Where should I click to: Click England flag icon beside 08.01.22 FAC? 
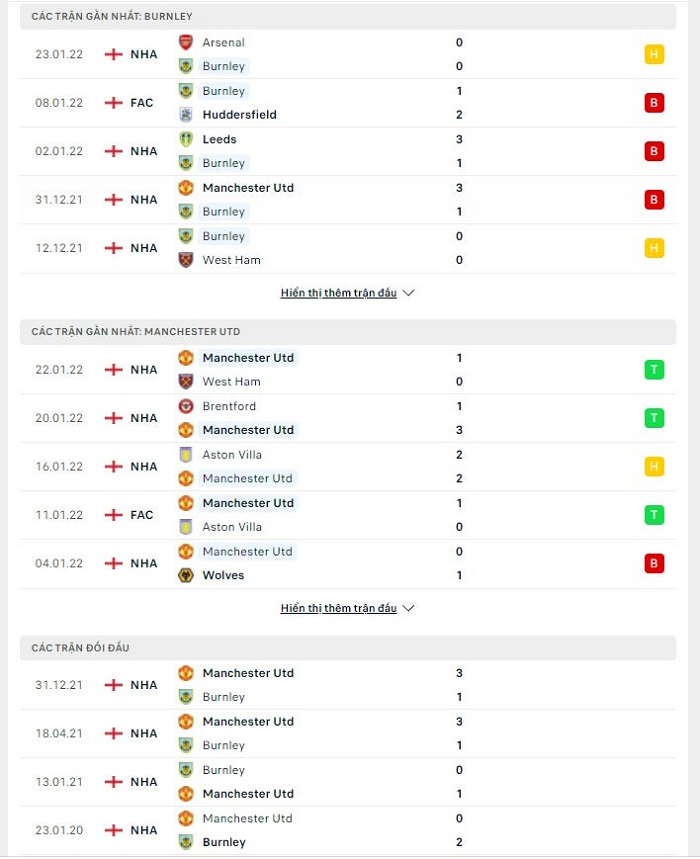(113, 102)
